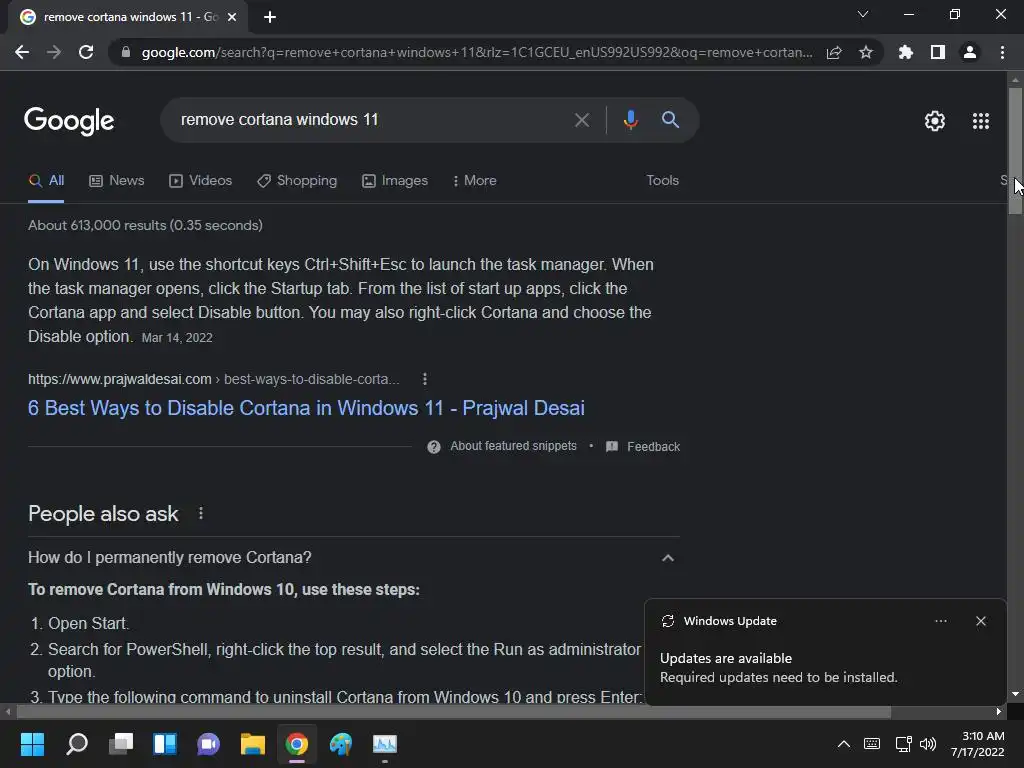Dismiss the Windows Update notification

click(x=981, y=621)
